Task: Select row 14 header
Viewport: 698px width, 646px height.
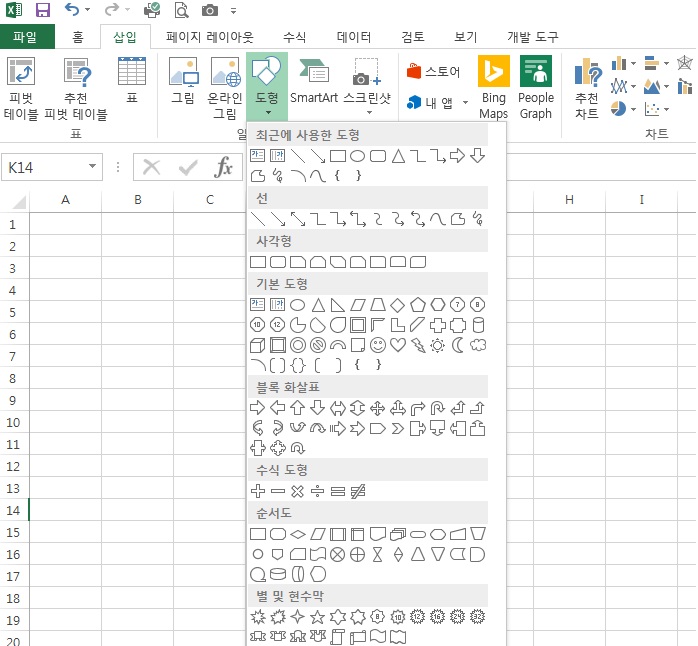Action: (14, 510)
